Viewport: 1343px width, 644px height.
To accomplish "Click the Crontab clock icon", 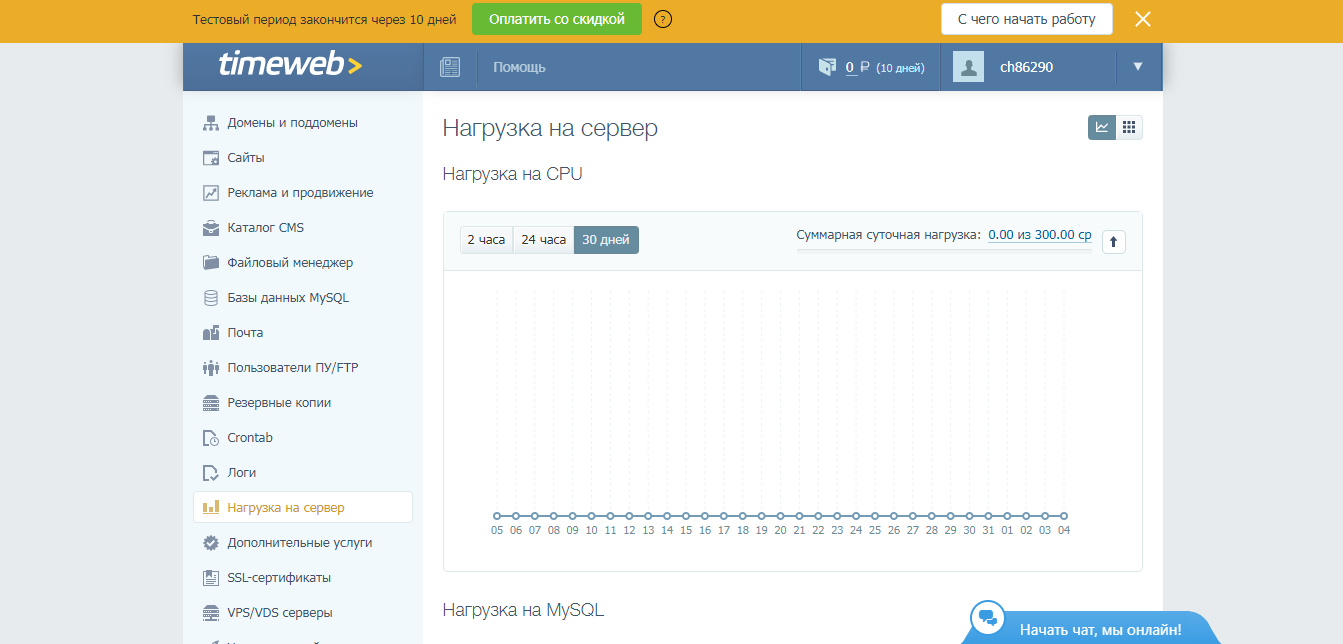I will 210,438.
